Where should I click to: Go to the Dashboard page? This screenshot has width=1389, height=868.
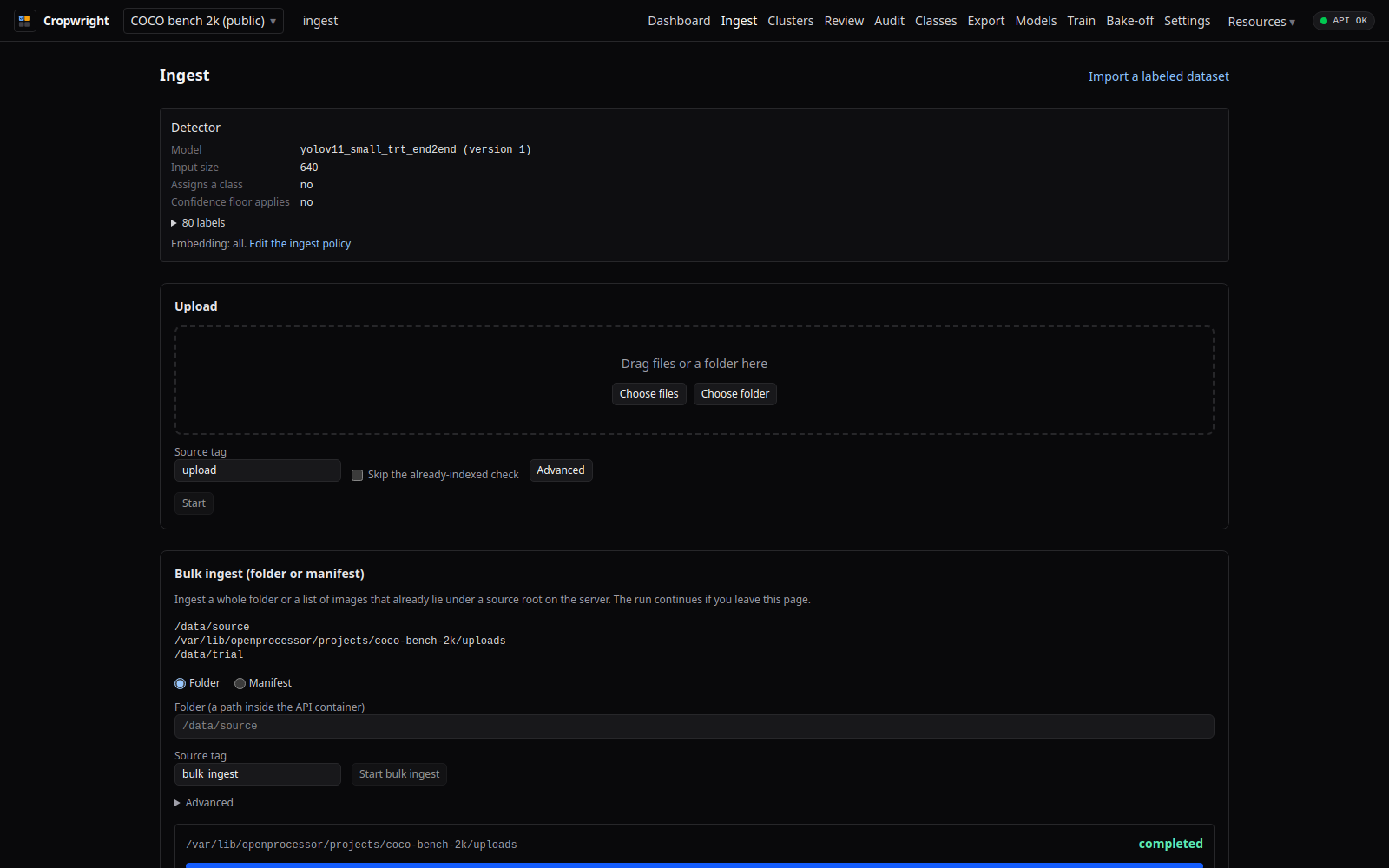679,21
